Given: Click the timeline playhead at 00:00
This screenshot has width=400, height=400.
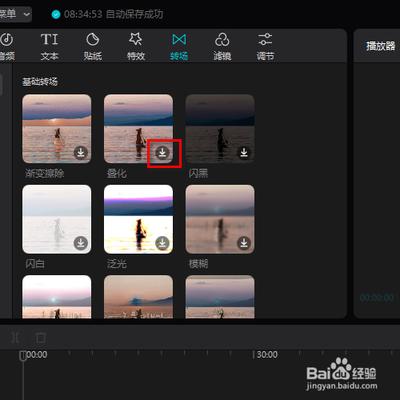Looking at the screenshot, I should [23, 356].
